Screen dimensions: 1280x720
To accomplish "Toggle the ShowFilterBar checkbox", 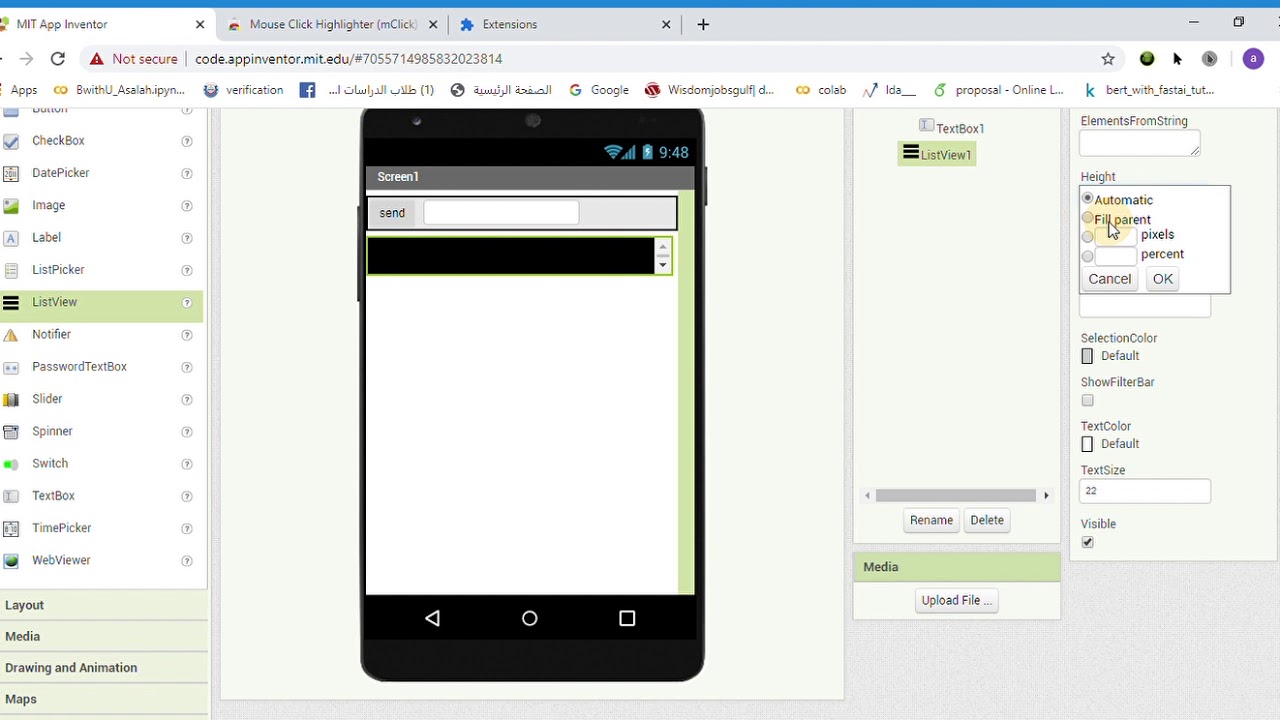I will pos(1088,401).
